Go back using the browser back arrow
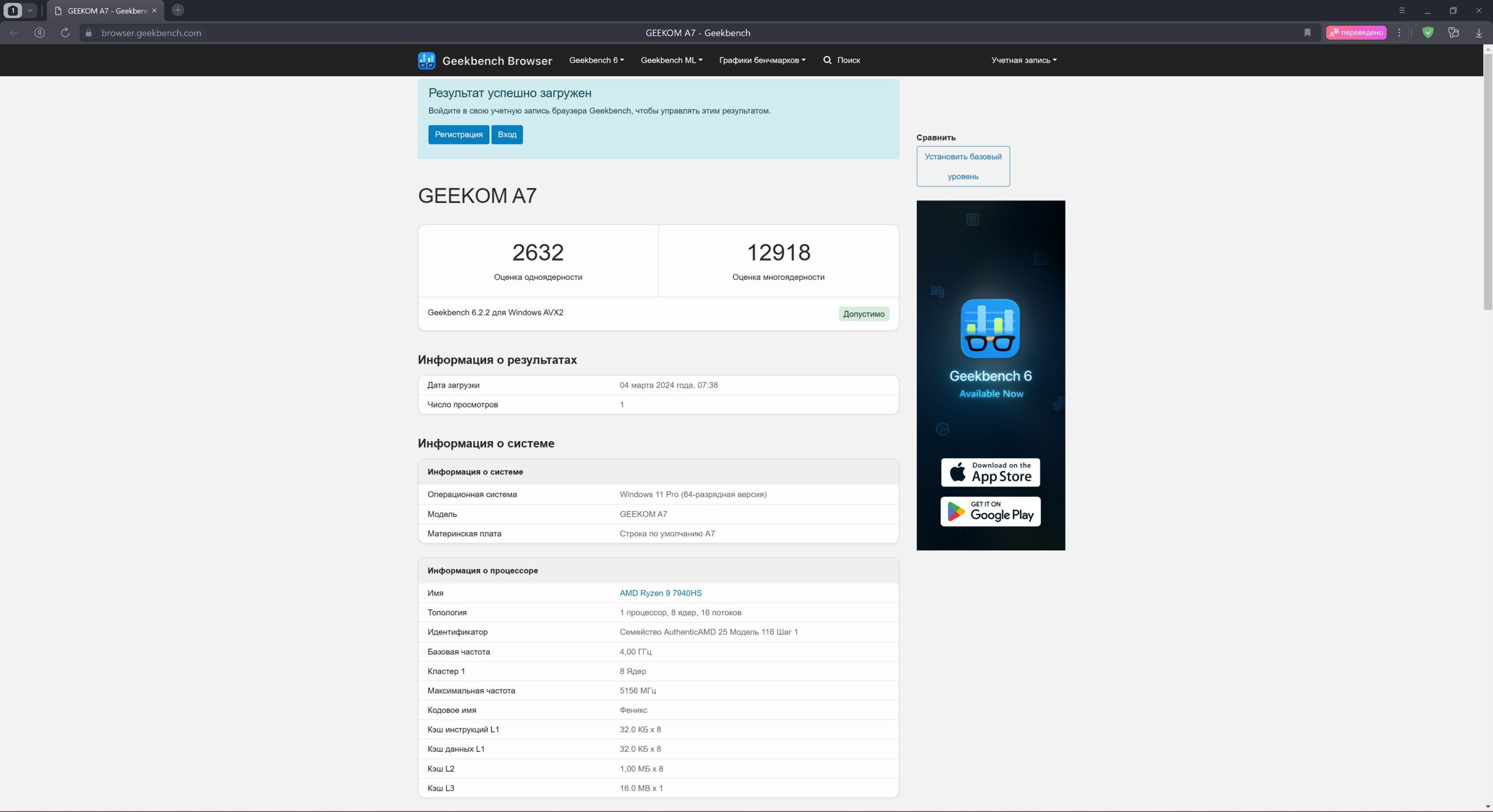Screen dimensions: 1493x812 click(14, 33)
